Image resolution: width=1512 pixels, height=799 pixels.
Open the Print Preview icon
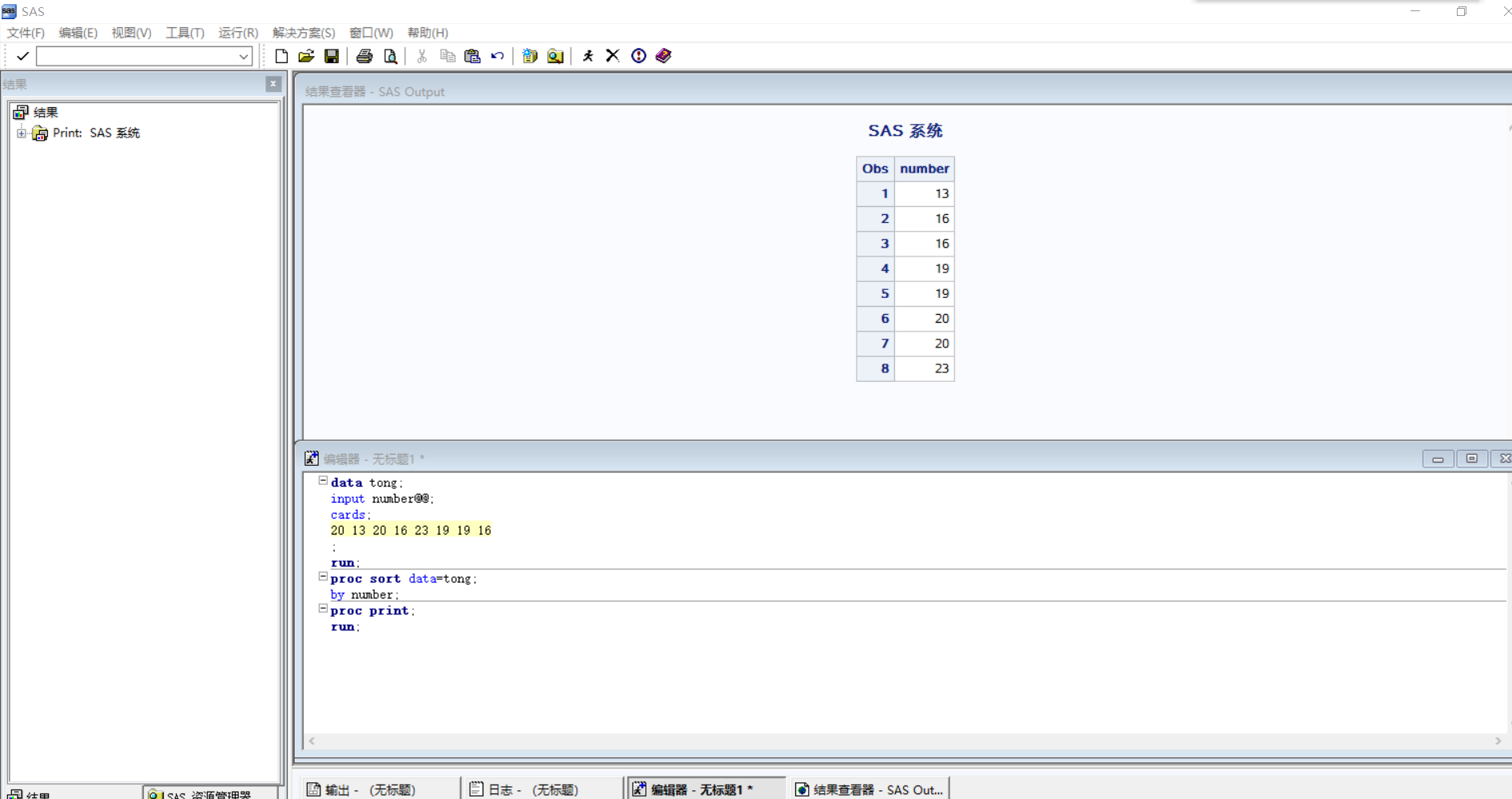391,55
